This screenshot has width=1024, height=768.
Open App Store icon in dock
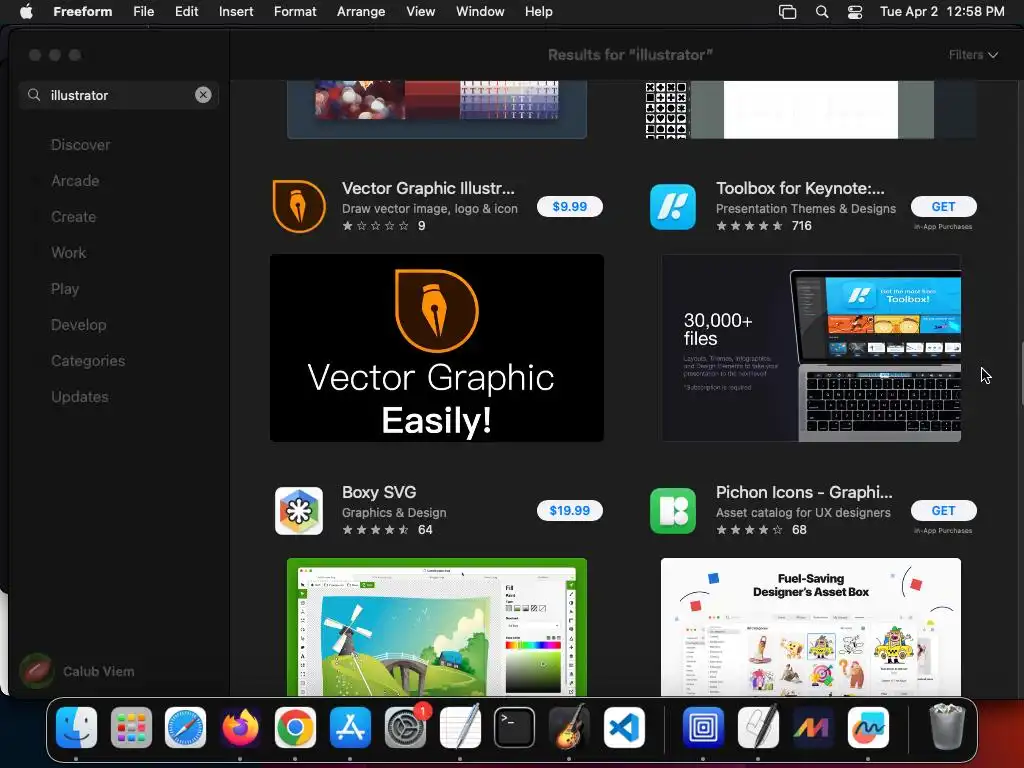pos(350,727)
